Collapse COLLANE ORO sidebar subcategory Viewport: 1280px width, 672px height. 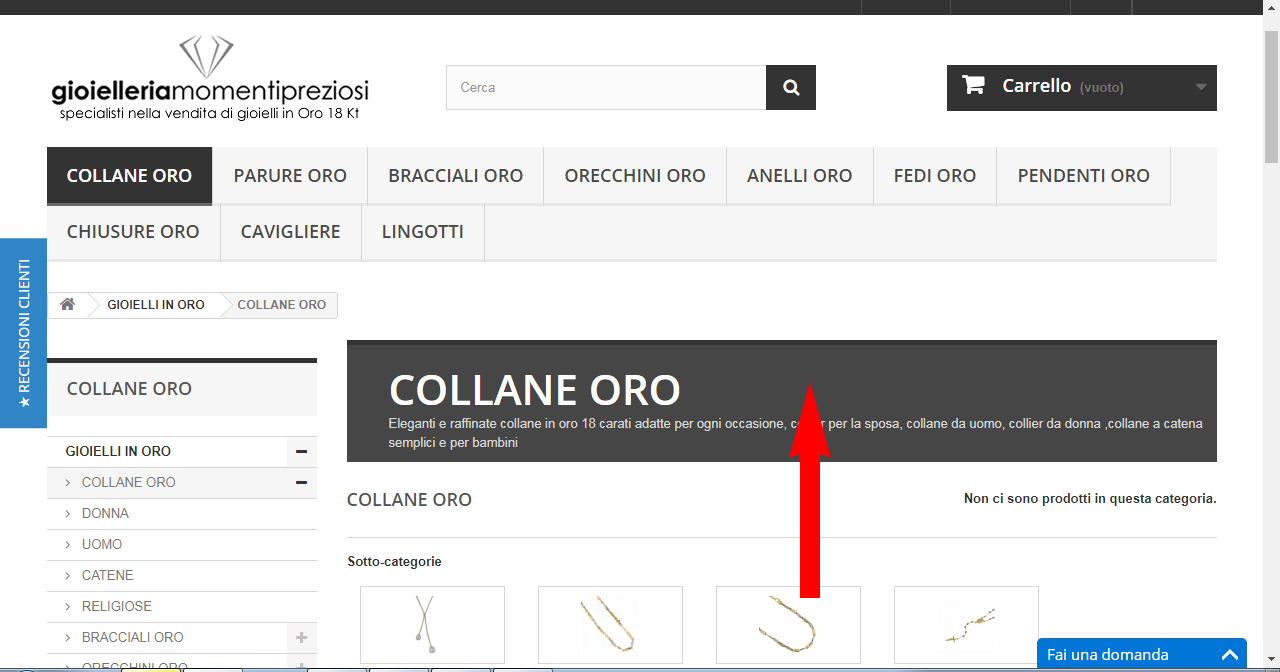coord(301,483)
